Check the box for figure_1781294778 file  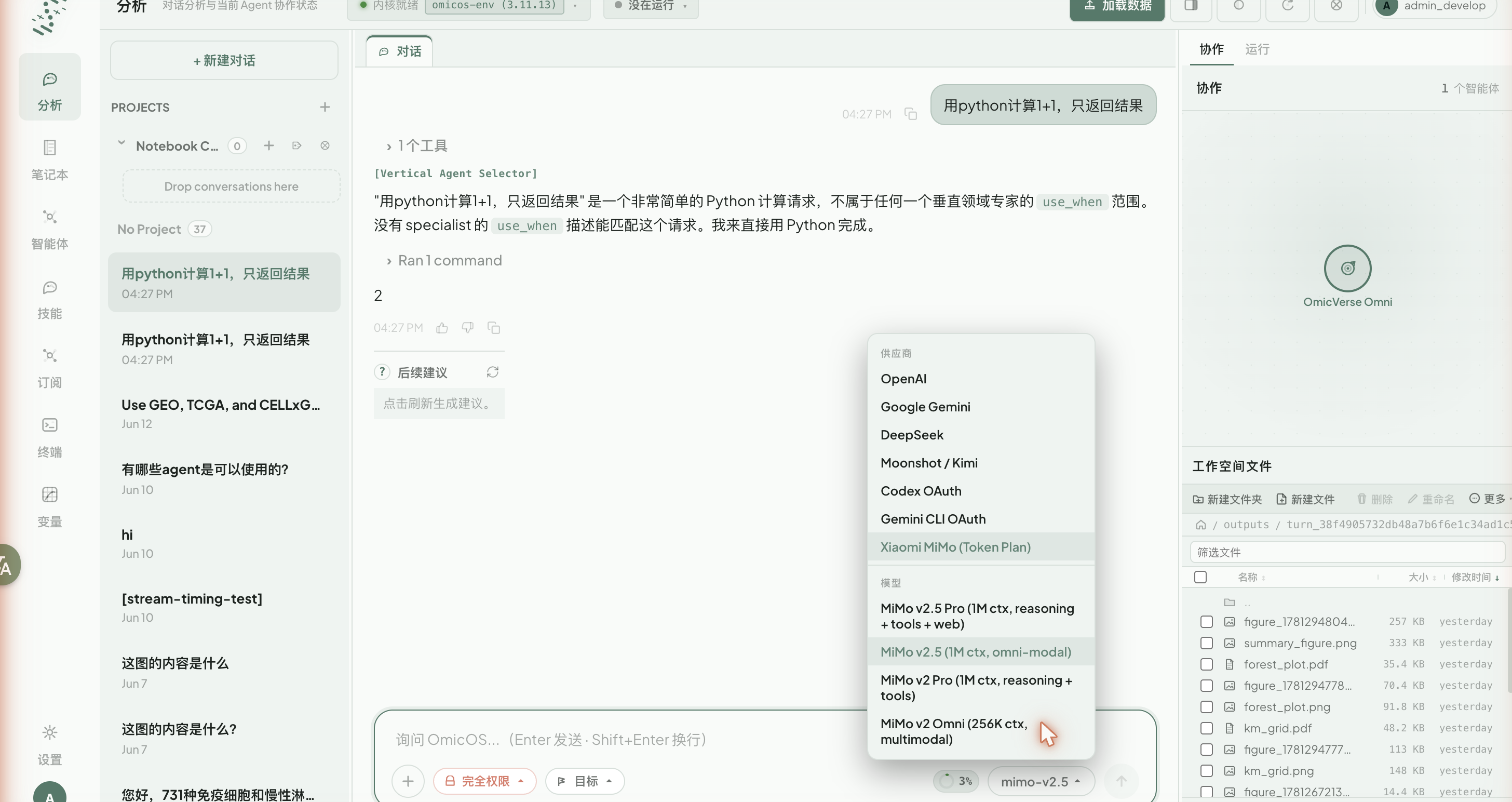(x=1206, y=686)
